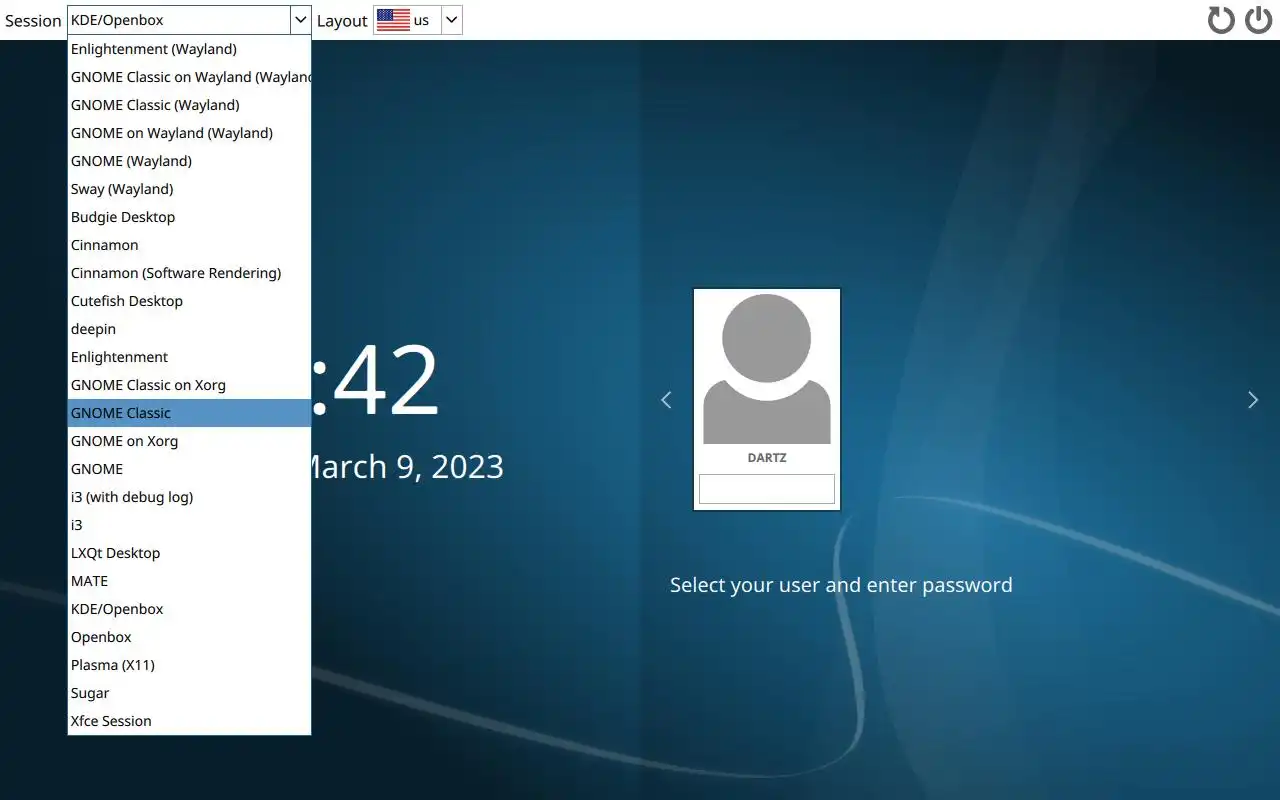Viewport: 1280px width, 800px height.
Task: Pick KDE/Openbox entry in list
Action: 189,609
